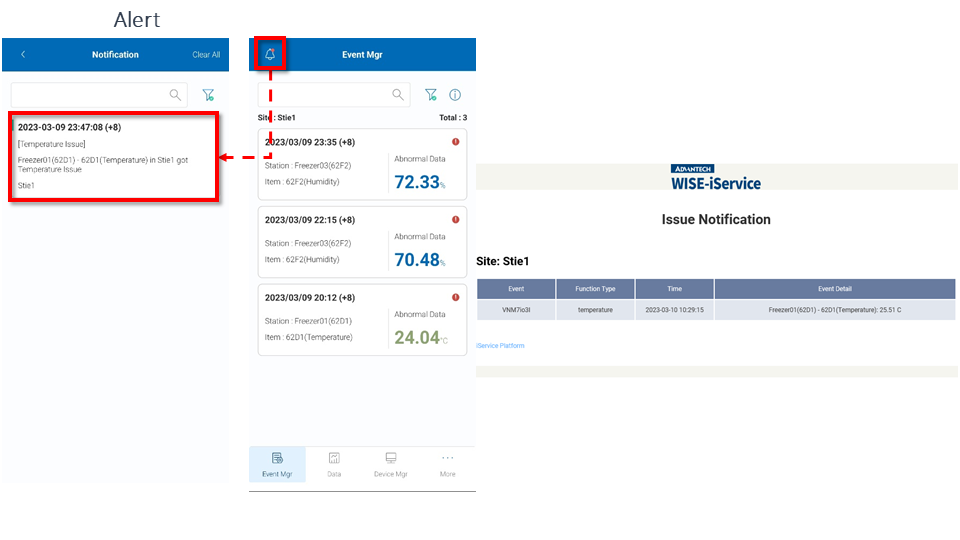Click the Notification panel filter icon
The image size is (960, 540).
(x=208, y=95)
